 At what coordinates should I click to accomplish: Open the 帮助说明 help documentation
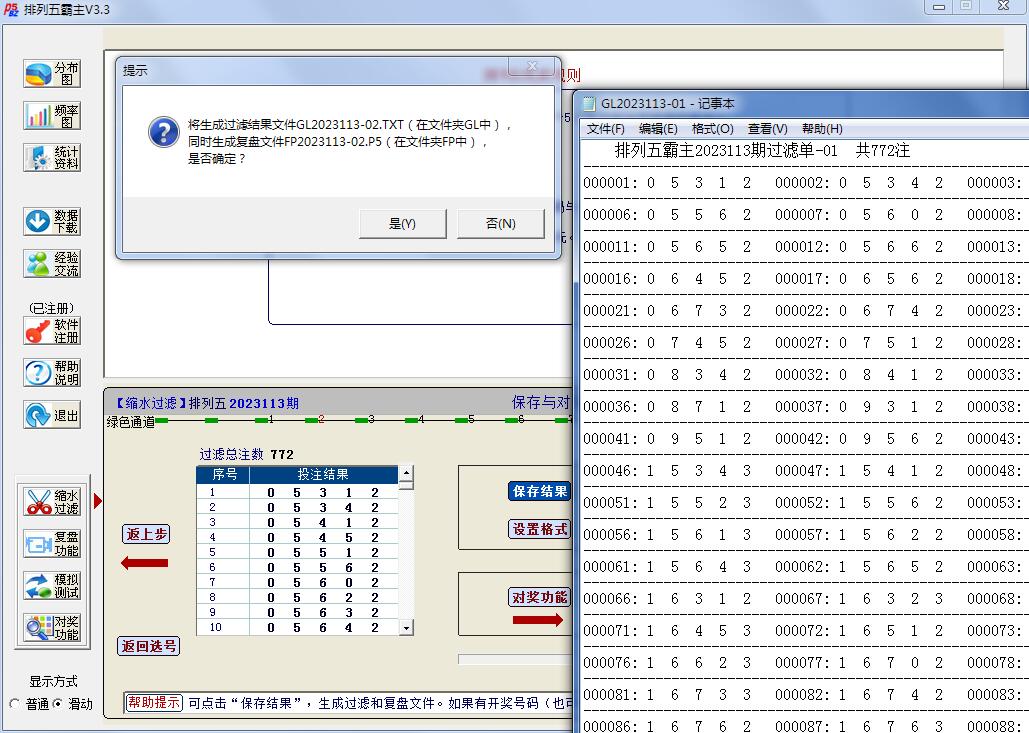[x=50, y=373]
